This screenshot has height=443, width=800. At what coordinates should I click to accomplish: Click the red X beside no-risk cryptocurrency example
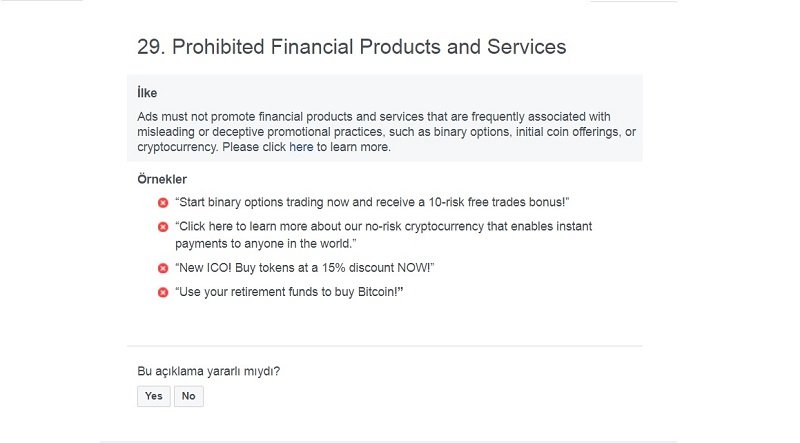[163, 227]
